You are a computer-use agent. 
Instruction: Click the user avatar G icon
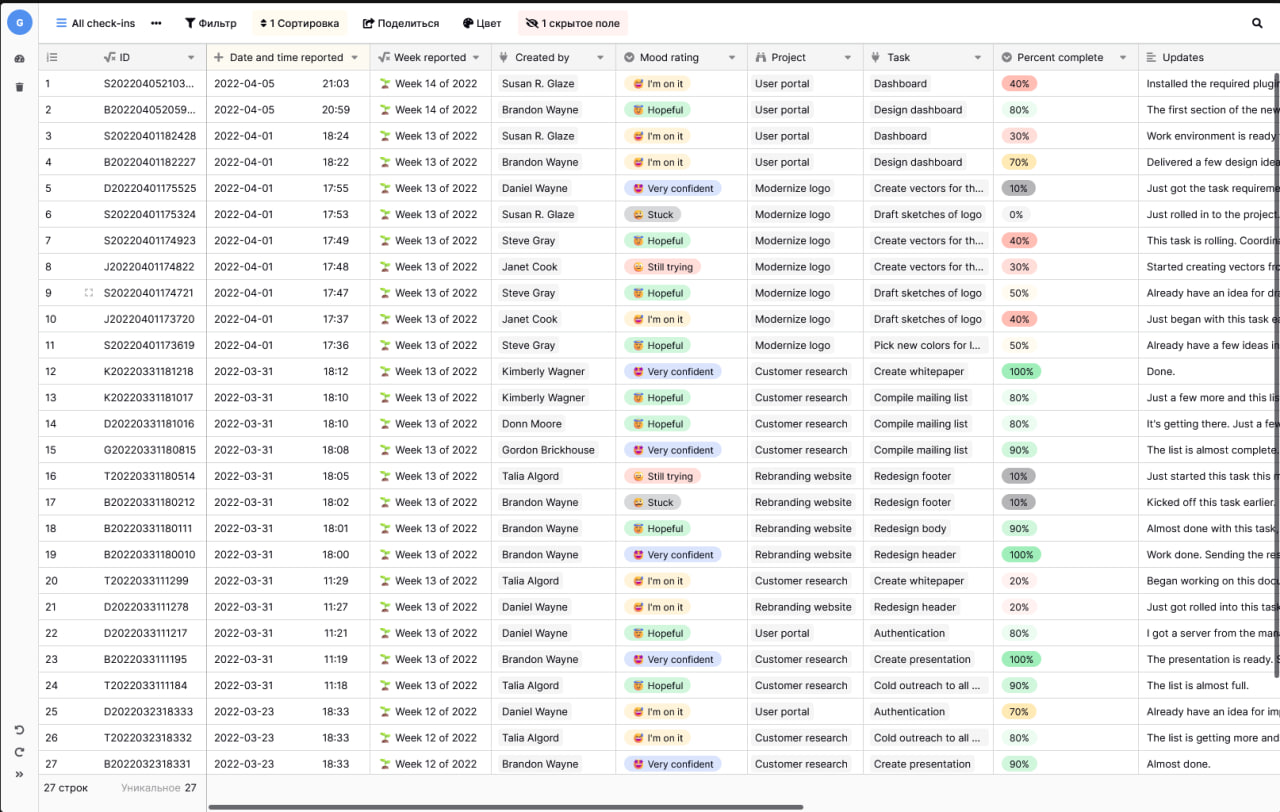pyautogui.click(x=19, y=22)
